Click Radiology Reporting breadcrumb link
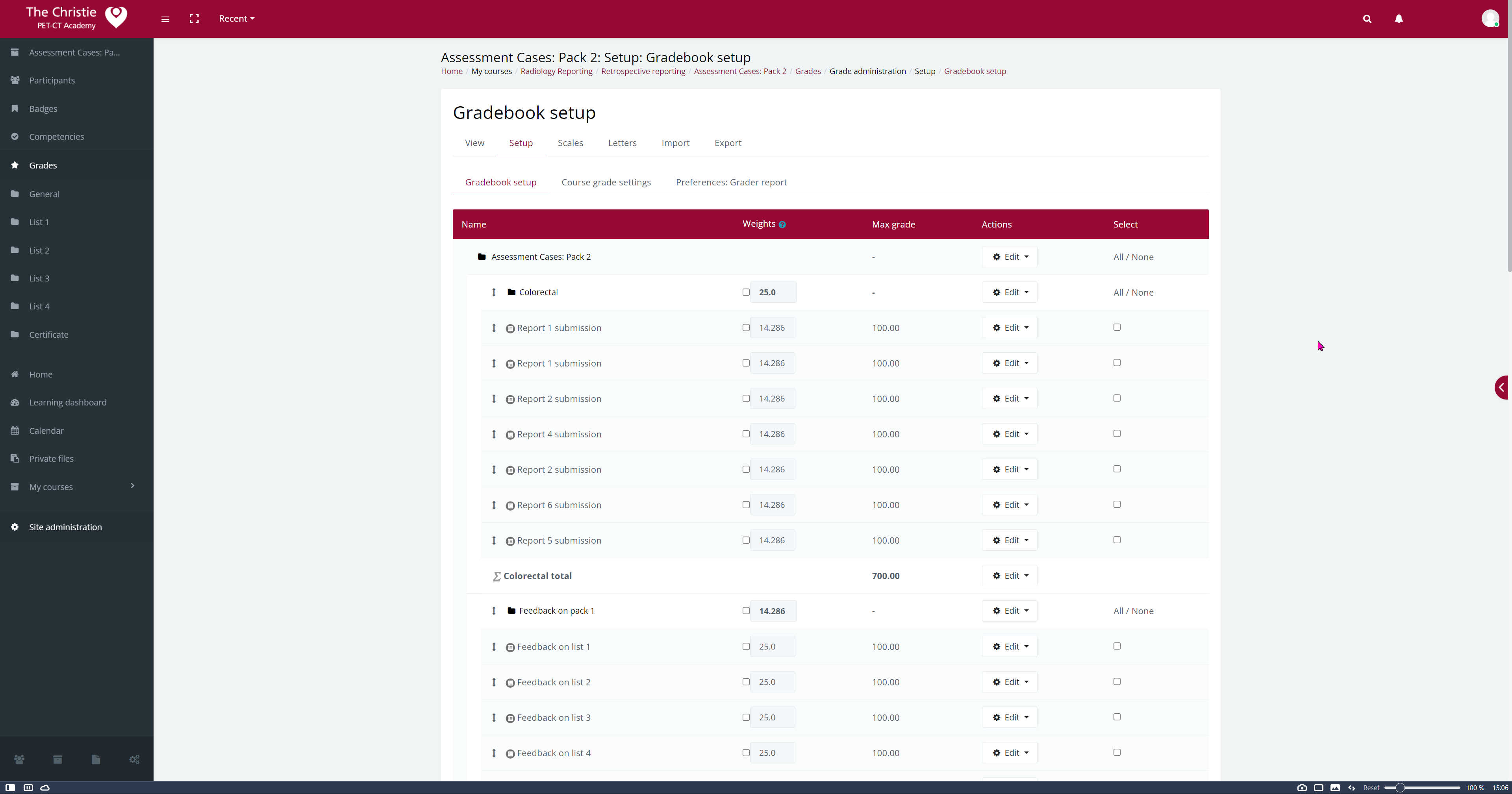Viewport: 1512px width, 794px height. tap(556, 72)
